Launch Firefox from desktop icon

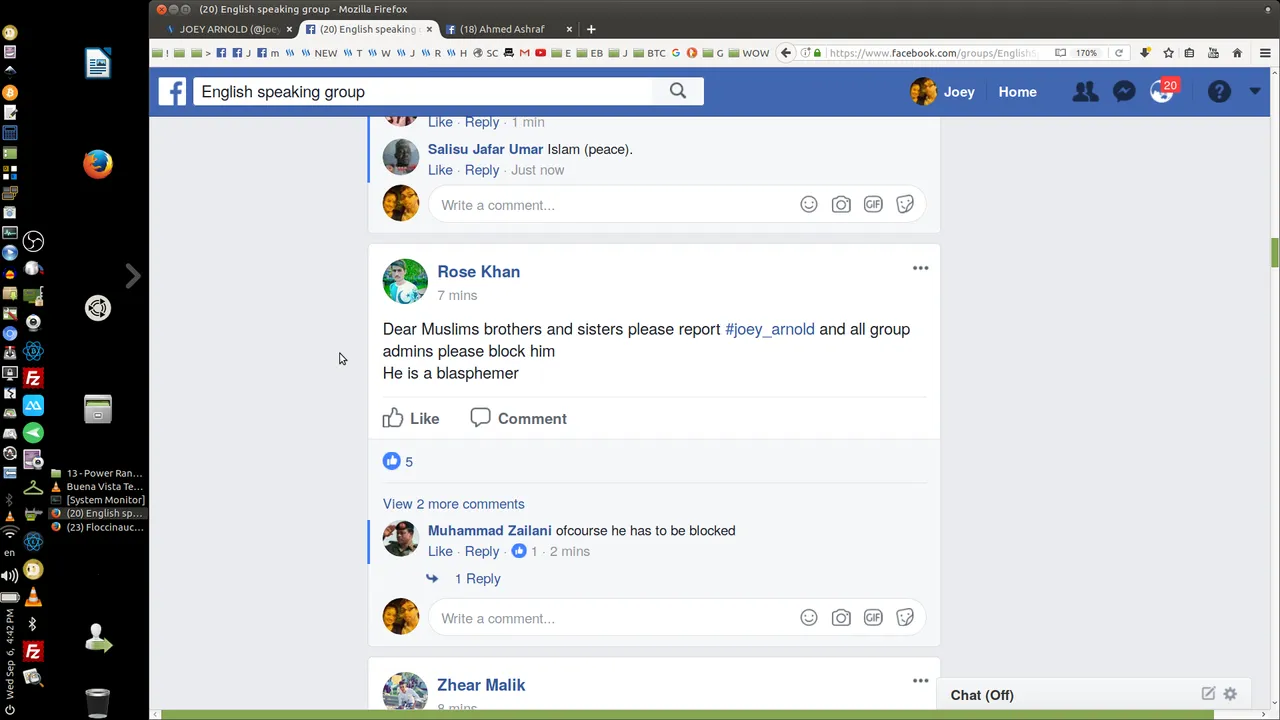(x=97, y=164)
